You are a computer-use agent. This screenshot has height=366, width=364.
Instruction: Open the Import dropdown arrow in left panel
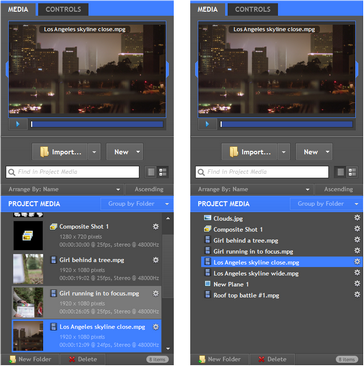(x=94, y=152)
